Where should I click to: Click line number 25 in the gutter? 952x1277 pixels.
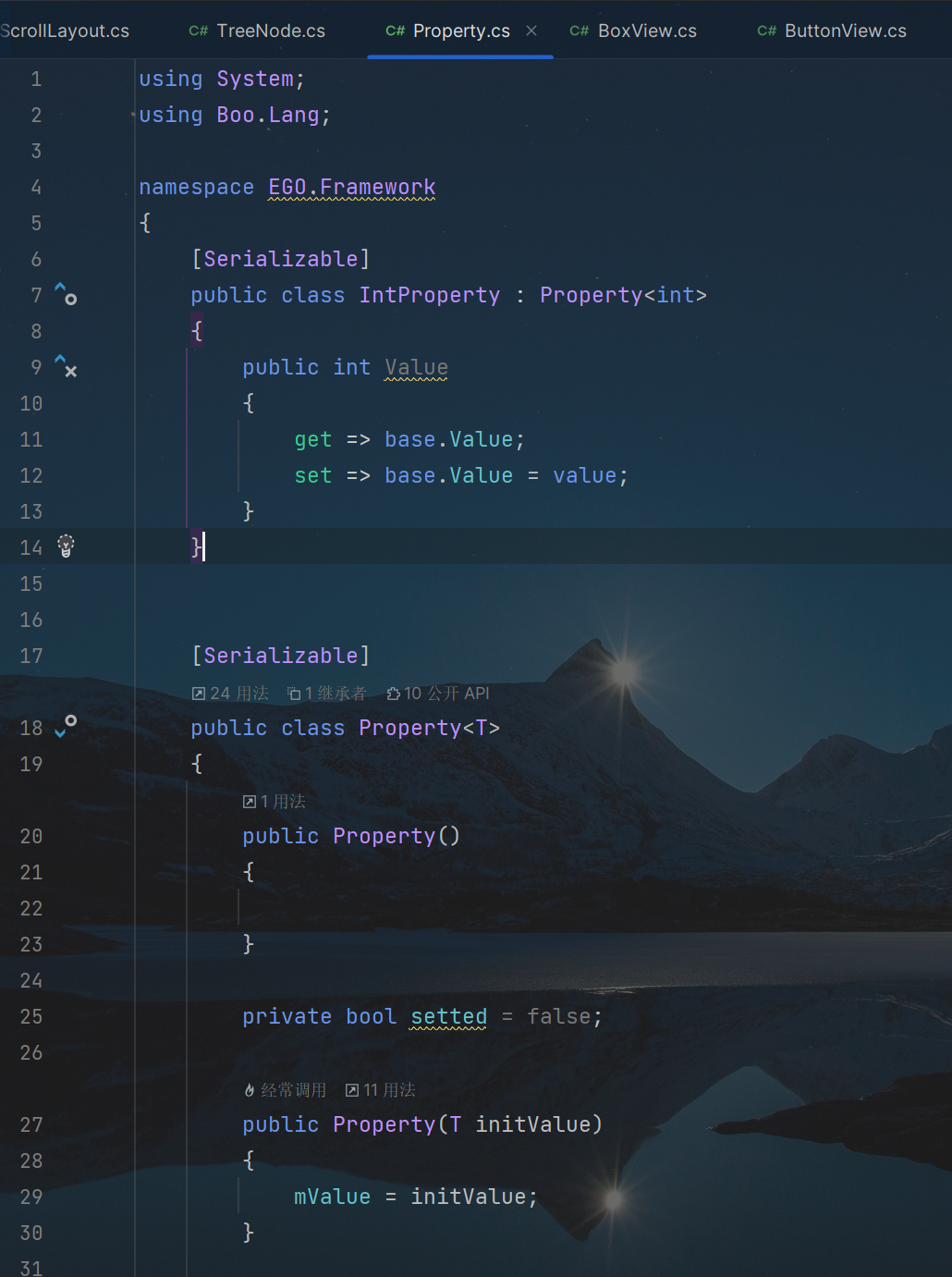[31, 1016]
